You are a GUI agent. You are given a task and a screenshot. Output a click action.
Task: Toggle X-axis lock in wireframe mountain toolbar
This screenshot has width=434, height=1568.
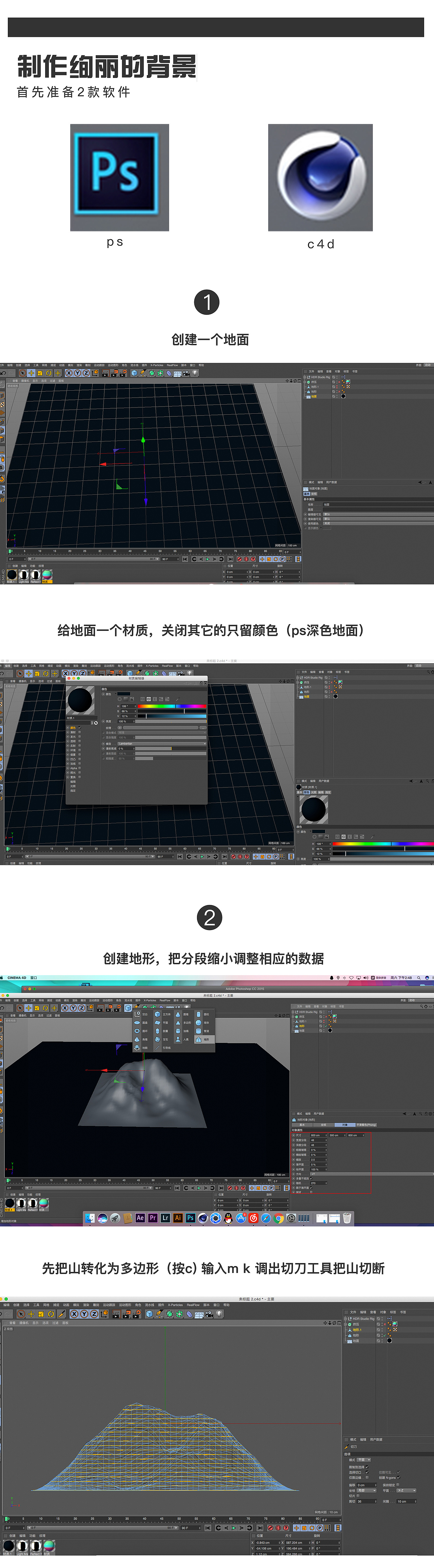[74, 1314]
